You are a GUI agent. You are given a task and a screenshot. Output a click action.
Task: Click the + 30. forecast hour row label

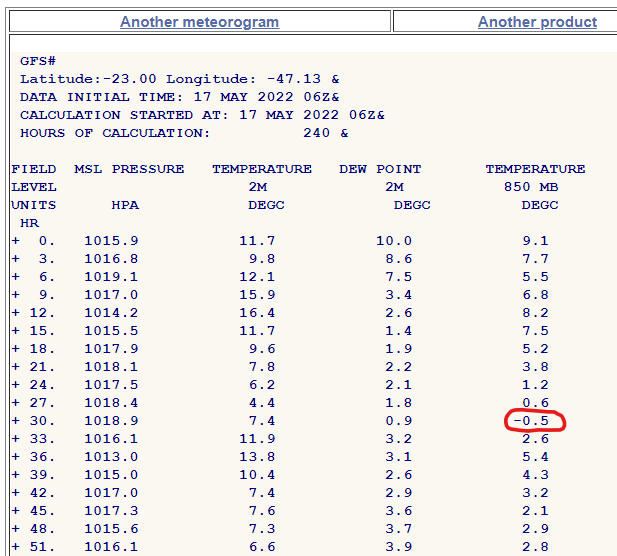pos(33,421)
